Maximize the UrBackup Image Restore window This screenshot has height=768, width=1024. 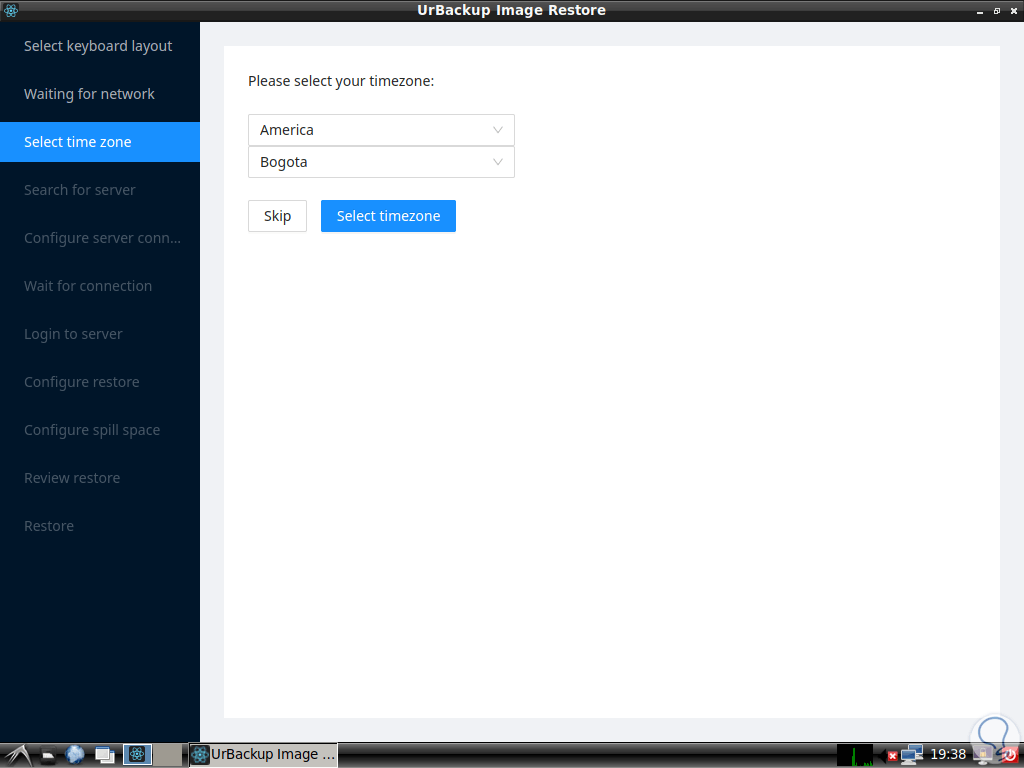click(997, 11)
